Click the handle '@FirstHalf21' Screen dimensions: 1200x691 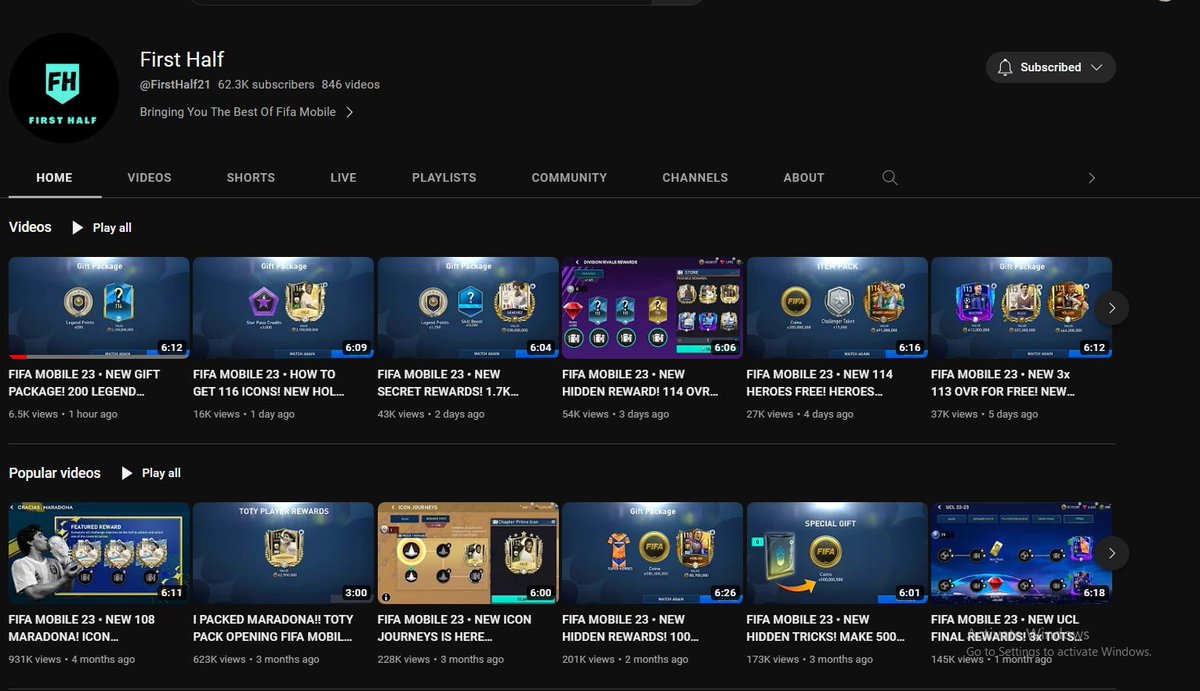coord(175,85)
